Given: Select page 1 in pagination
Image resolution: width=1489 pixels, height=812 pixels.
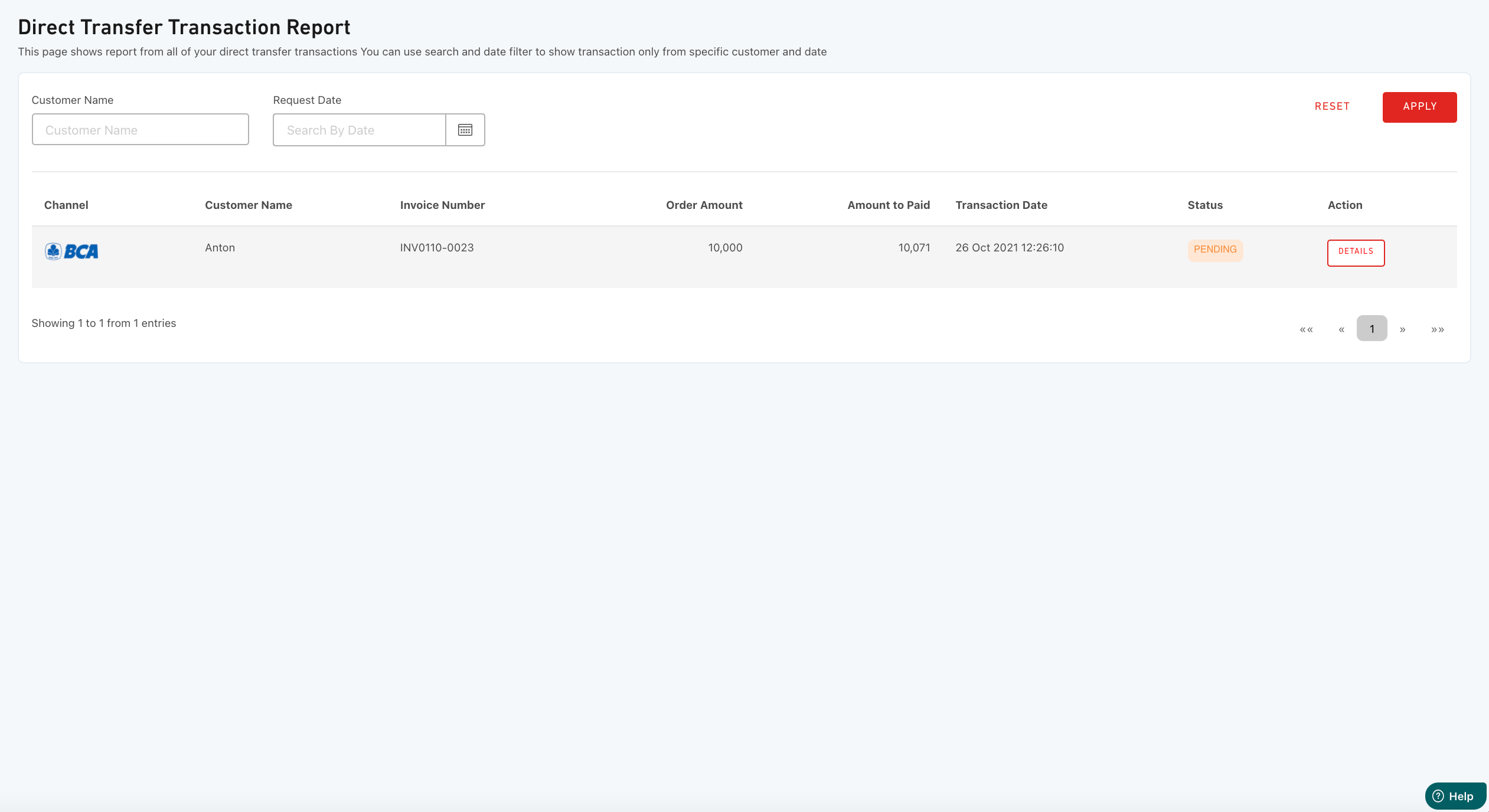Looking at the screenshot, I should click(1372, 329).
